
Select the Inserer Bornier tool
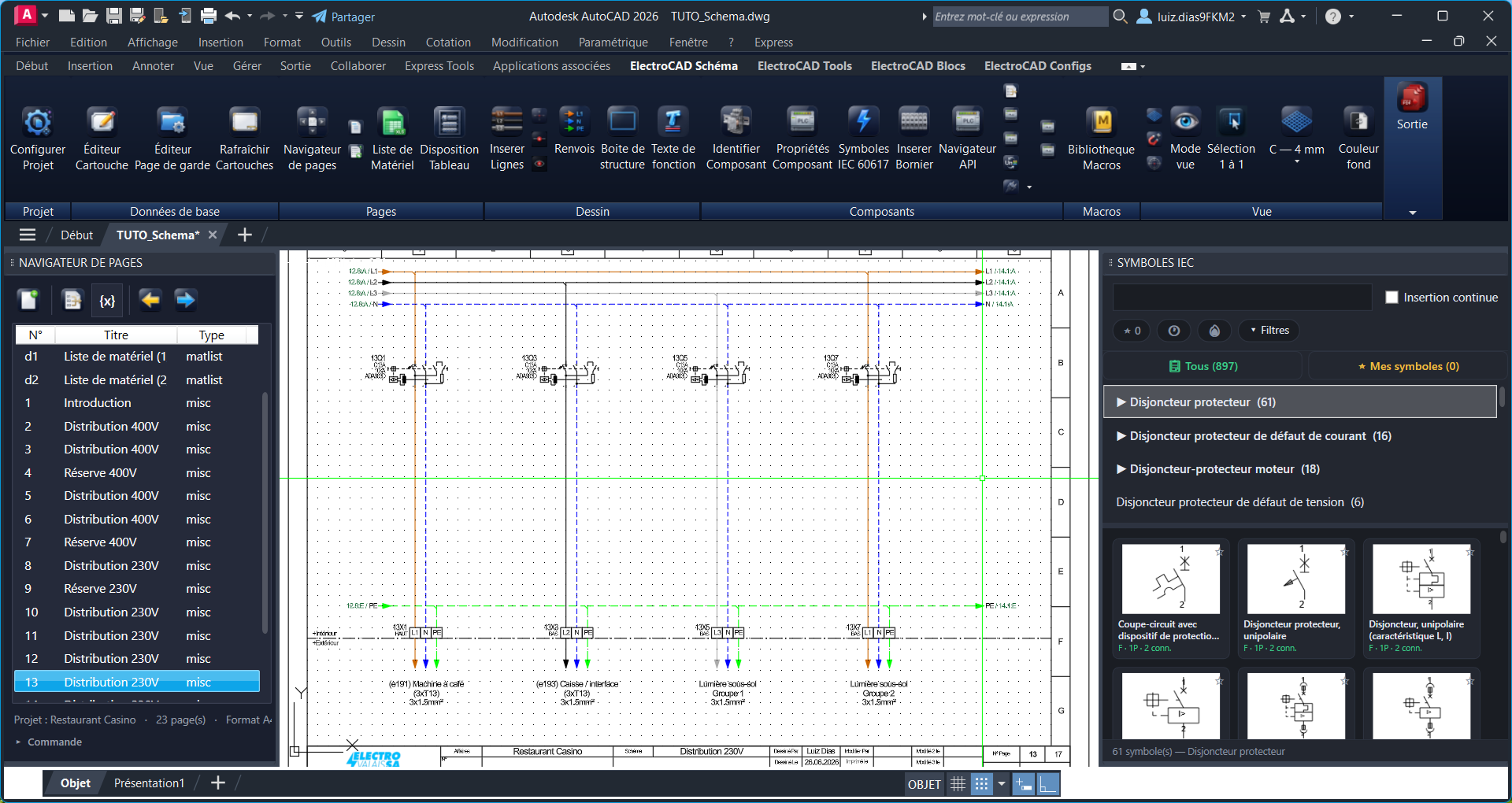coord(913,139)
